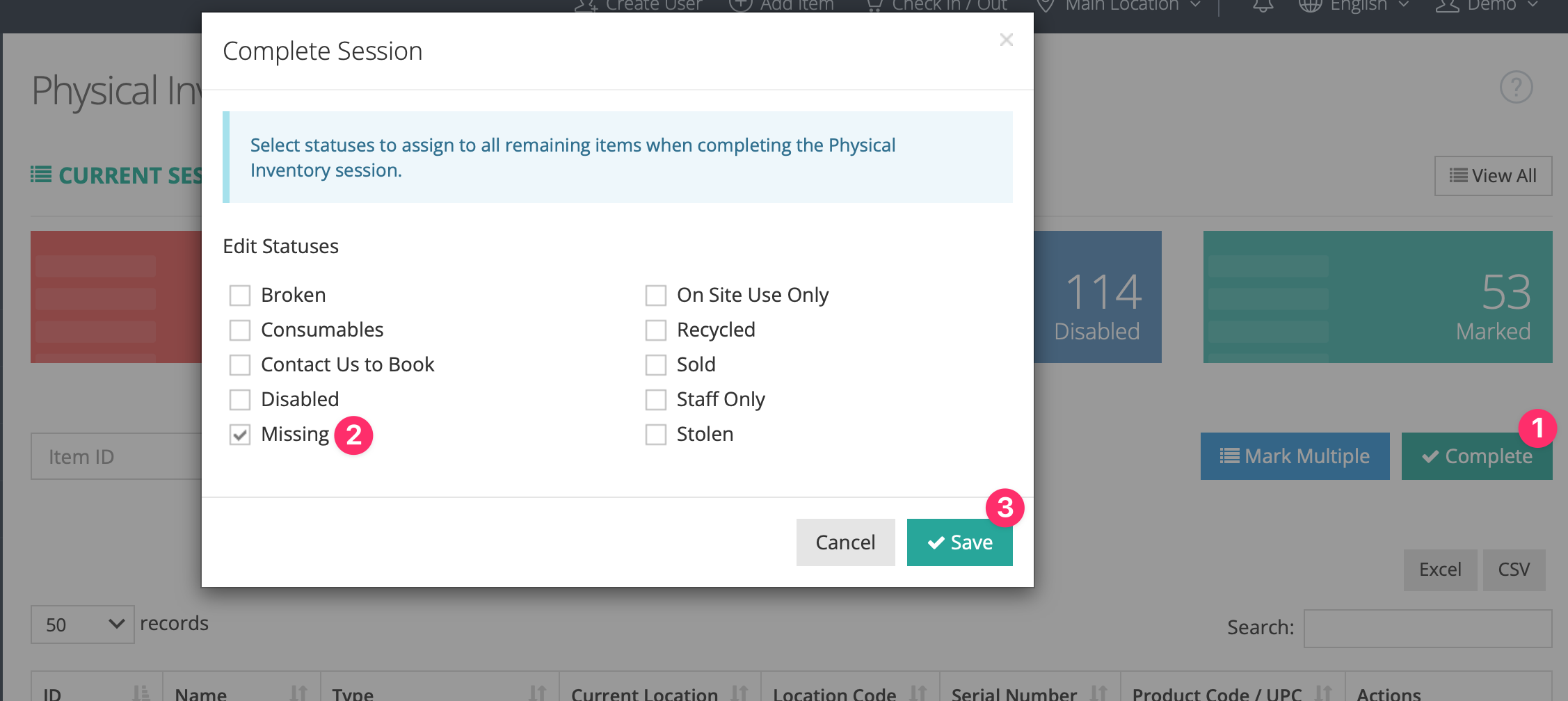This screenshot has width=1568, height=701.
Task: Close the Complete Session dialog with X
Action: (1006, 40)
